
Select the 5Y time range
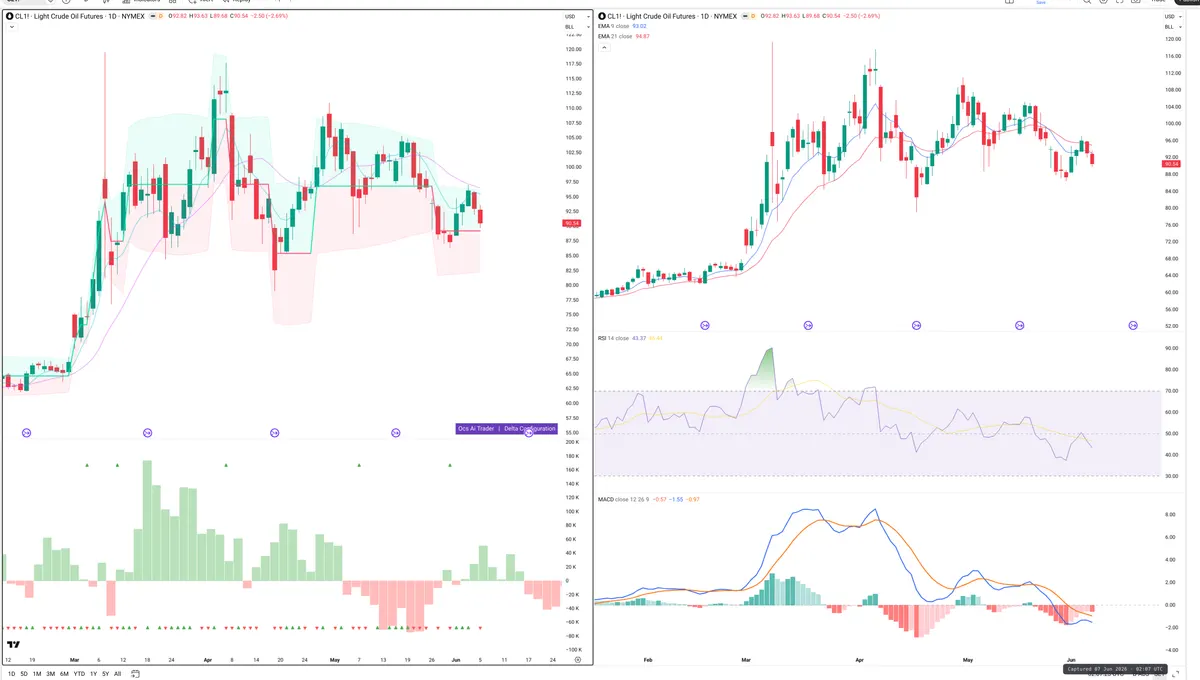105,674
